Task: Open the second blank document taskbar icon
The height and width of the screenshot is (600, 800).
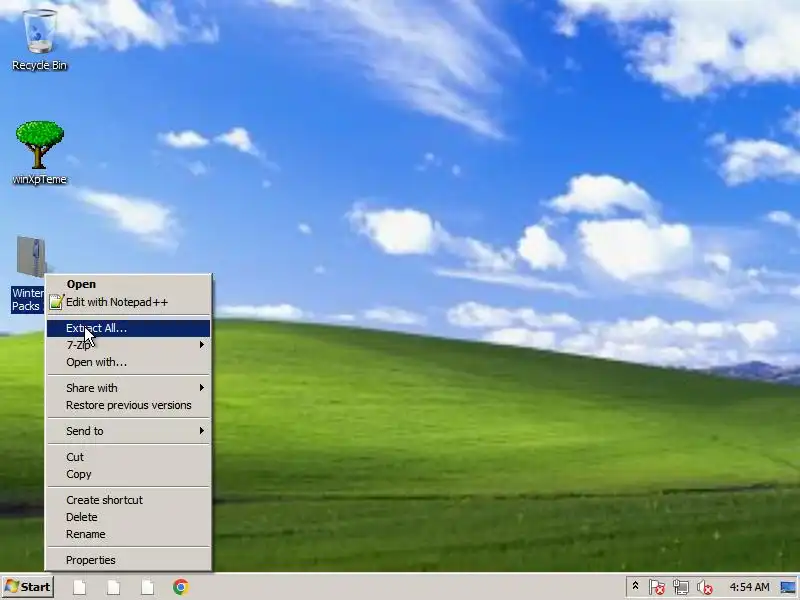Action: tap(113, 587)
